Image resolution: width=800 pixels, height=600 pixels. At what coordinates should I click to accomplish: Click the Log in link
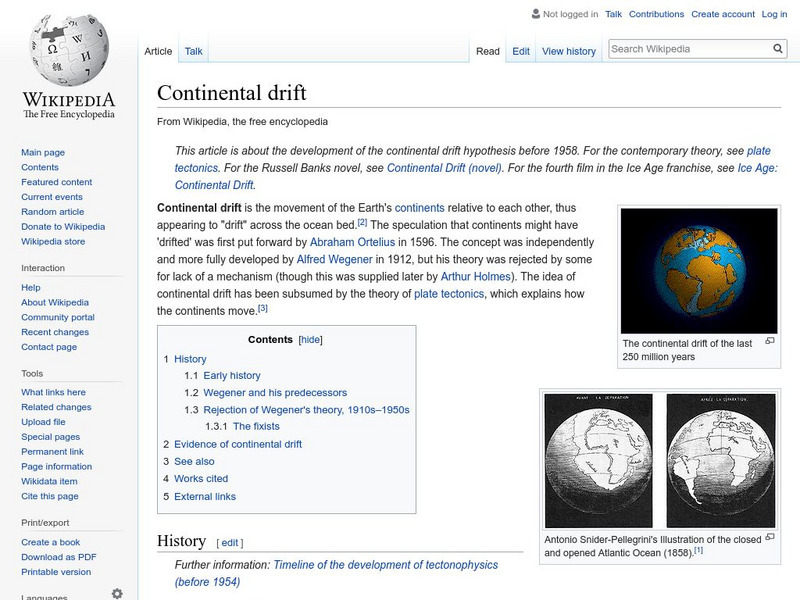(x=774, y=14)
